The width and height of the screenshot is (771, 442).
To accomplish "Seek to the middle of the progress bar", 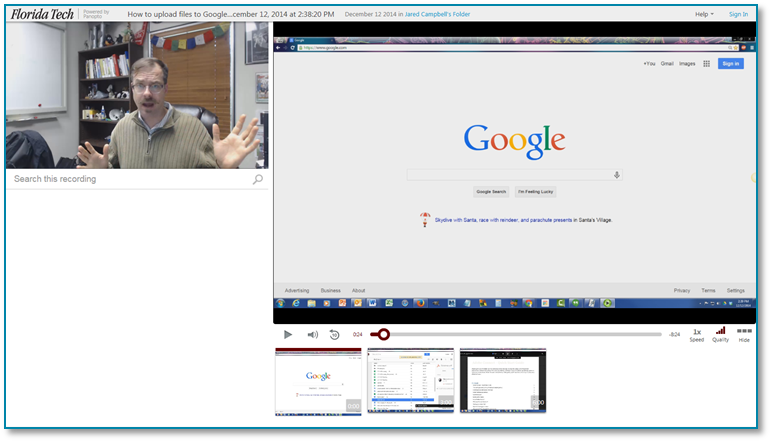I will (x=516, y=335).
